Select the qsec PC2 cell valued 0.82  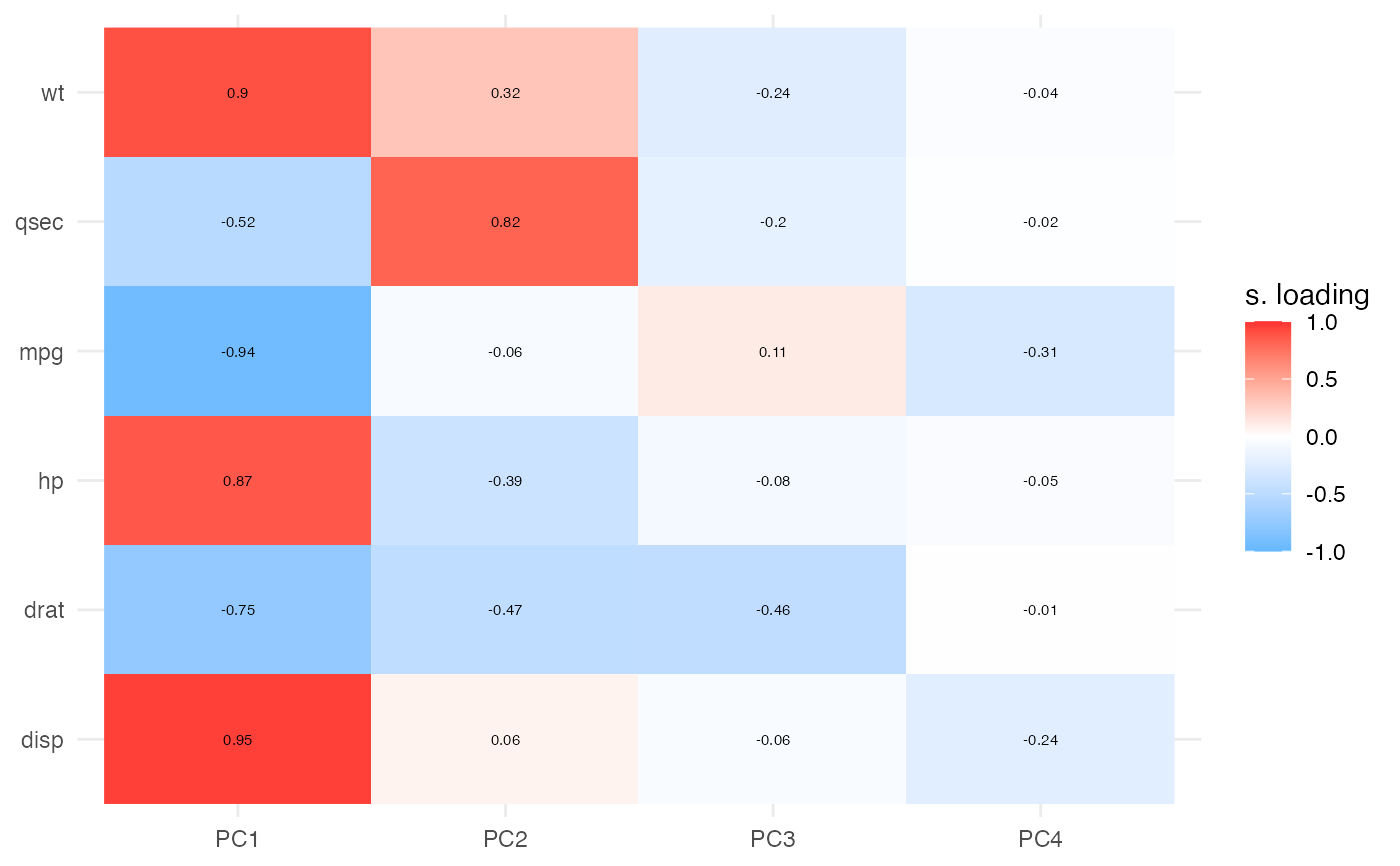click(505, 222)
